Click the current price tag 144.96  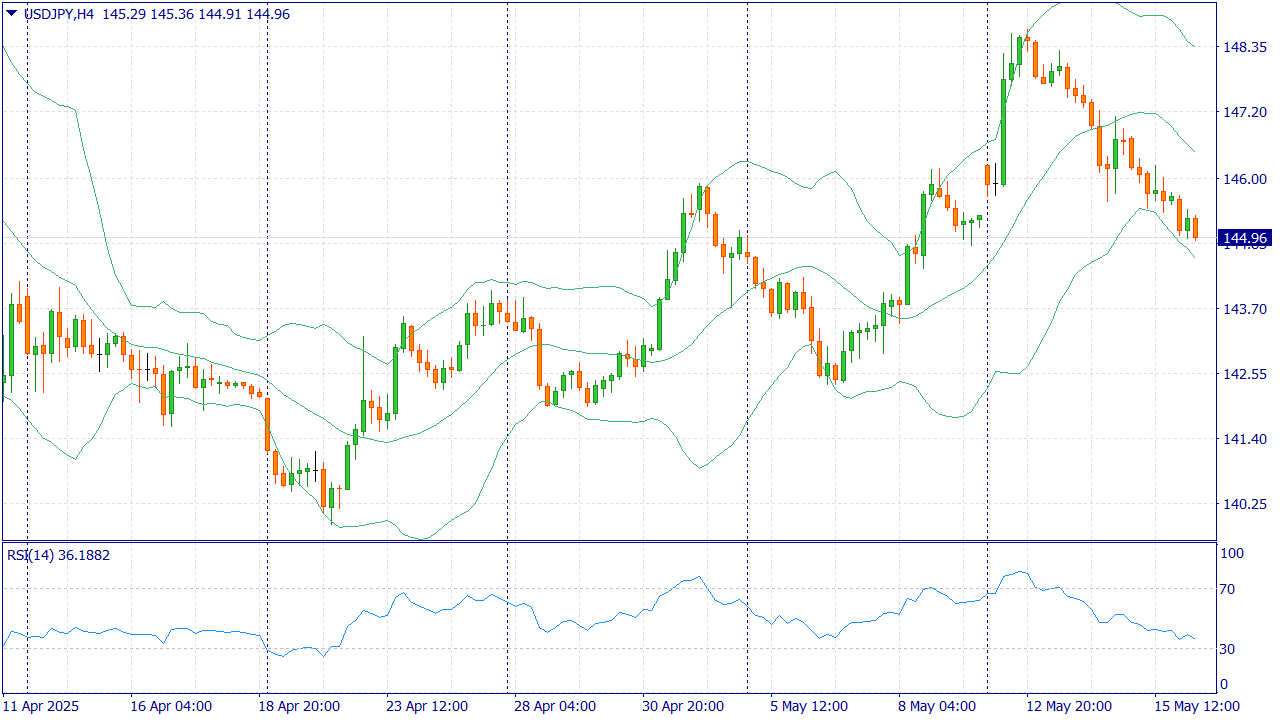tap(1244, 238)
